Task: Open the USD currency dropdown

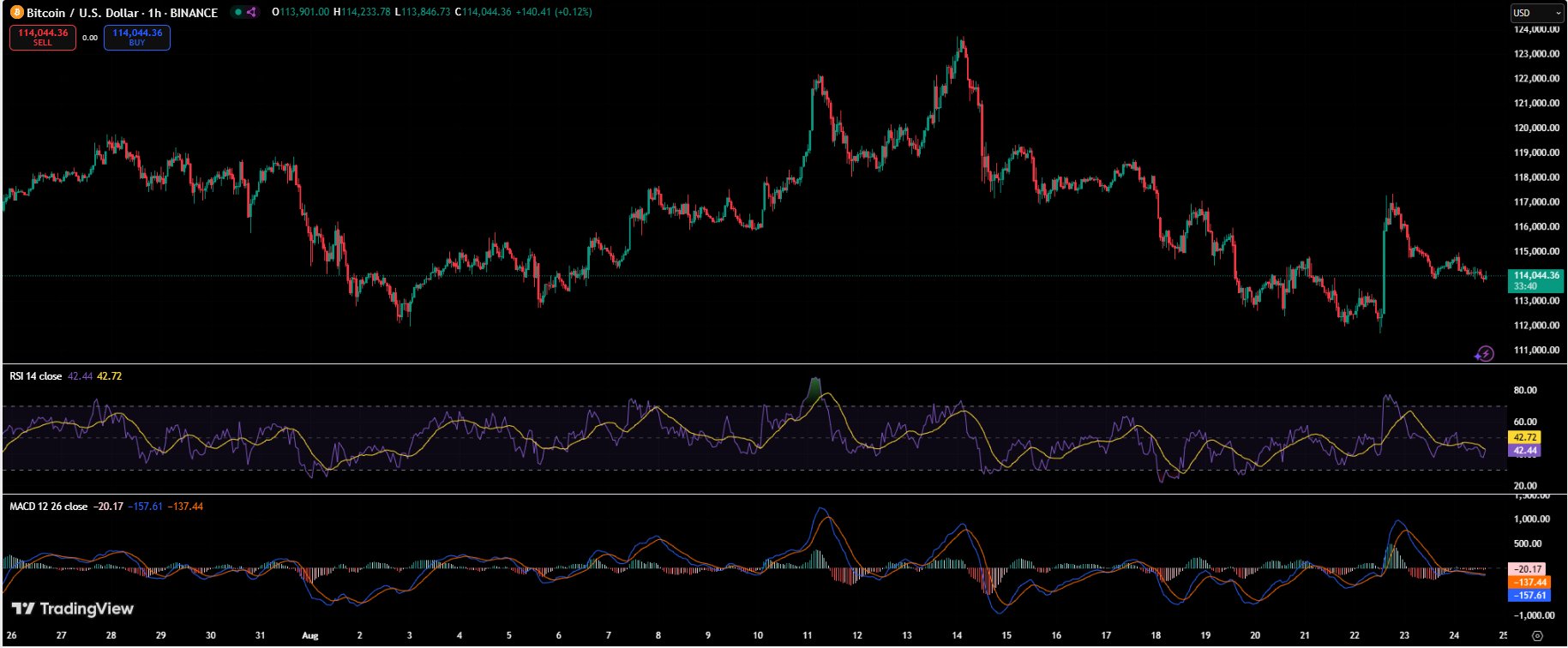Action: coord(1537,13)
